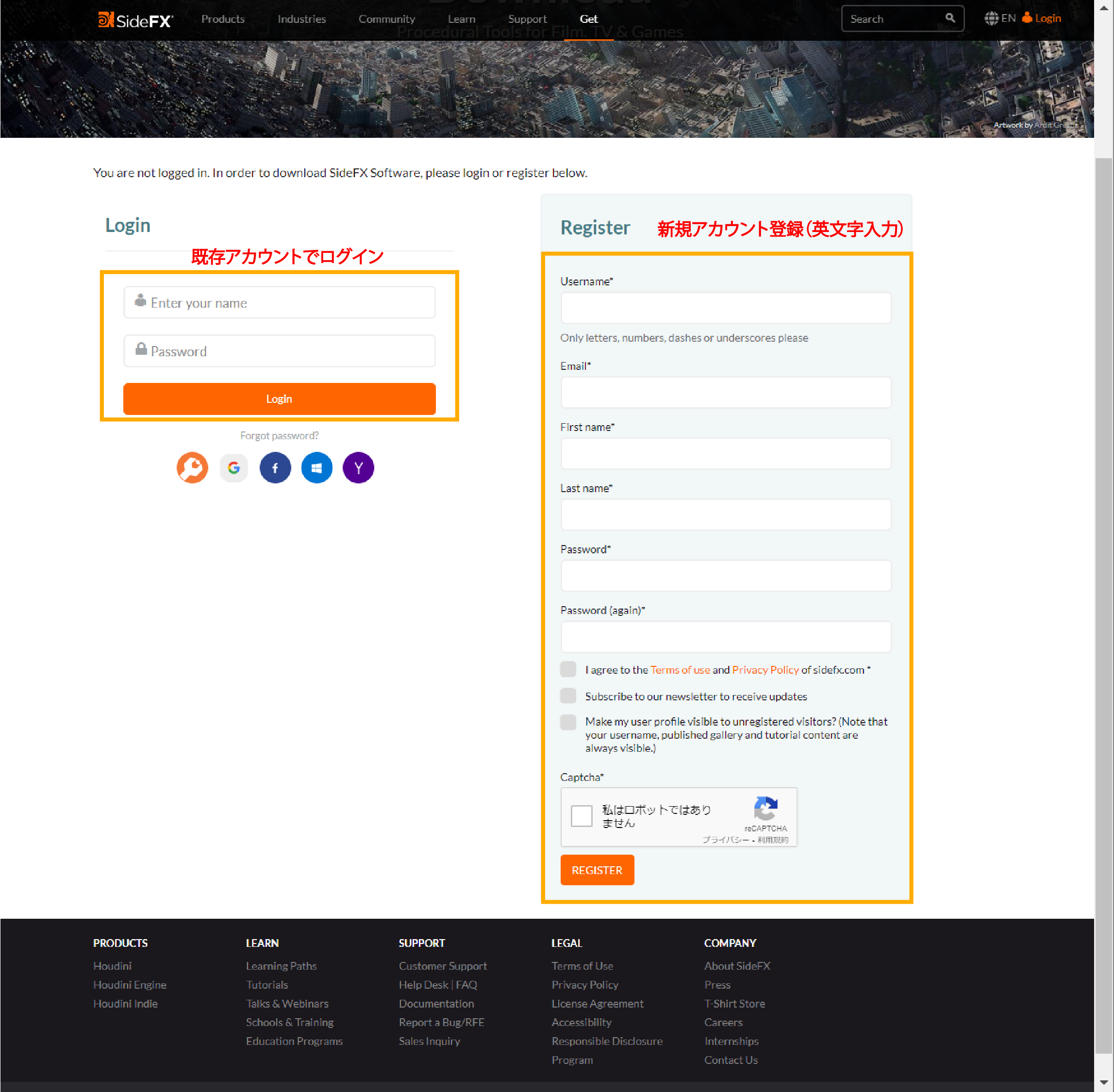
Task: Sign in with Facebook icon
Action: pos(275,467)
